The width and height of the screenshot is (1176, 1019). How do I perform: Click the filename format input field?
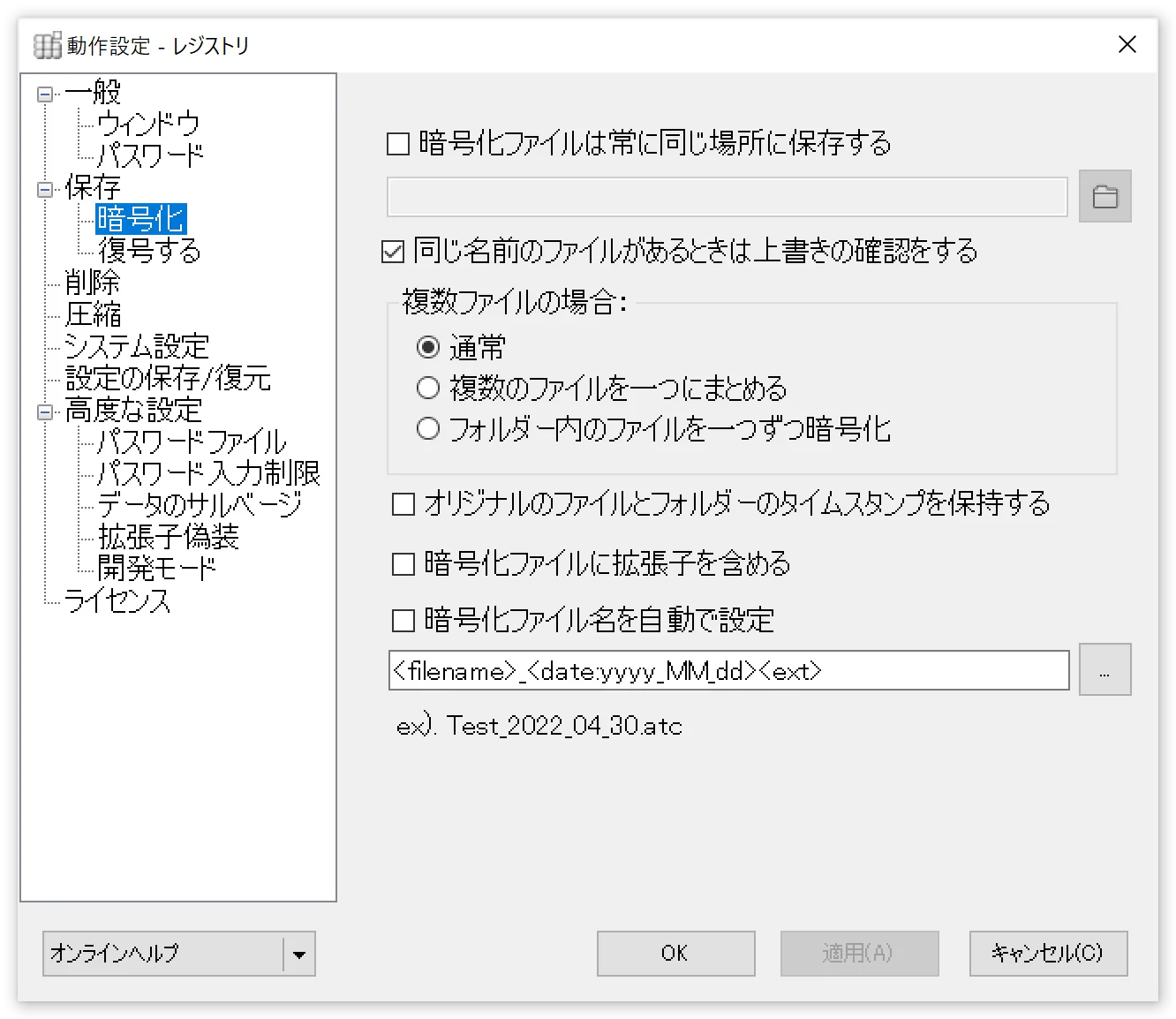pyautogui.click(x=724, y=669)
